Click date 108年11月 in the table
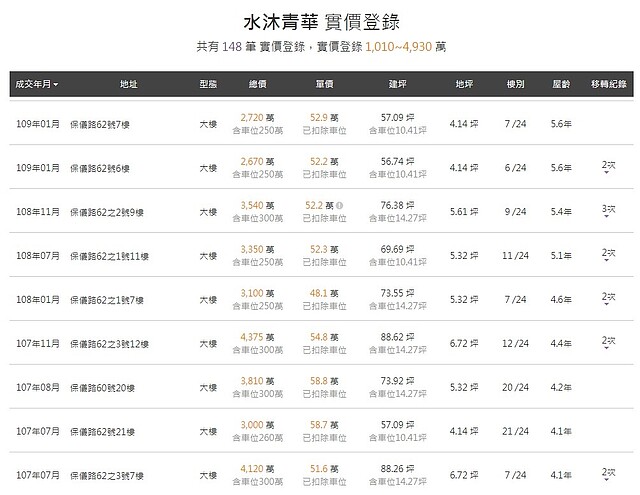Viewport: 640px width, 495px height. (38, 212)
